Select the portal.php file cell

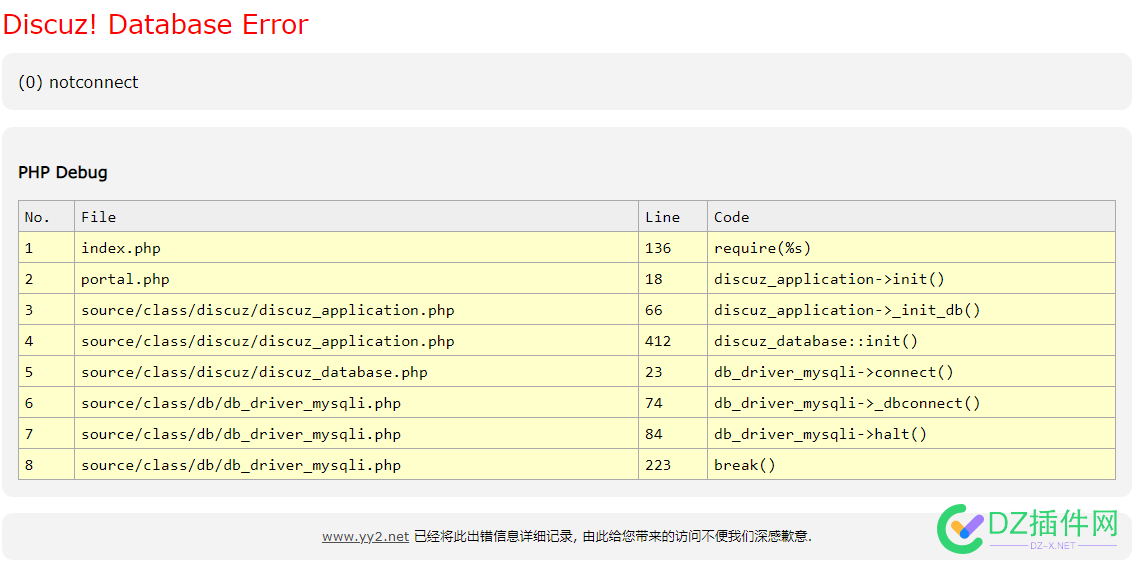coord(356,279)
